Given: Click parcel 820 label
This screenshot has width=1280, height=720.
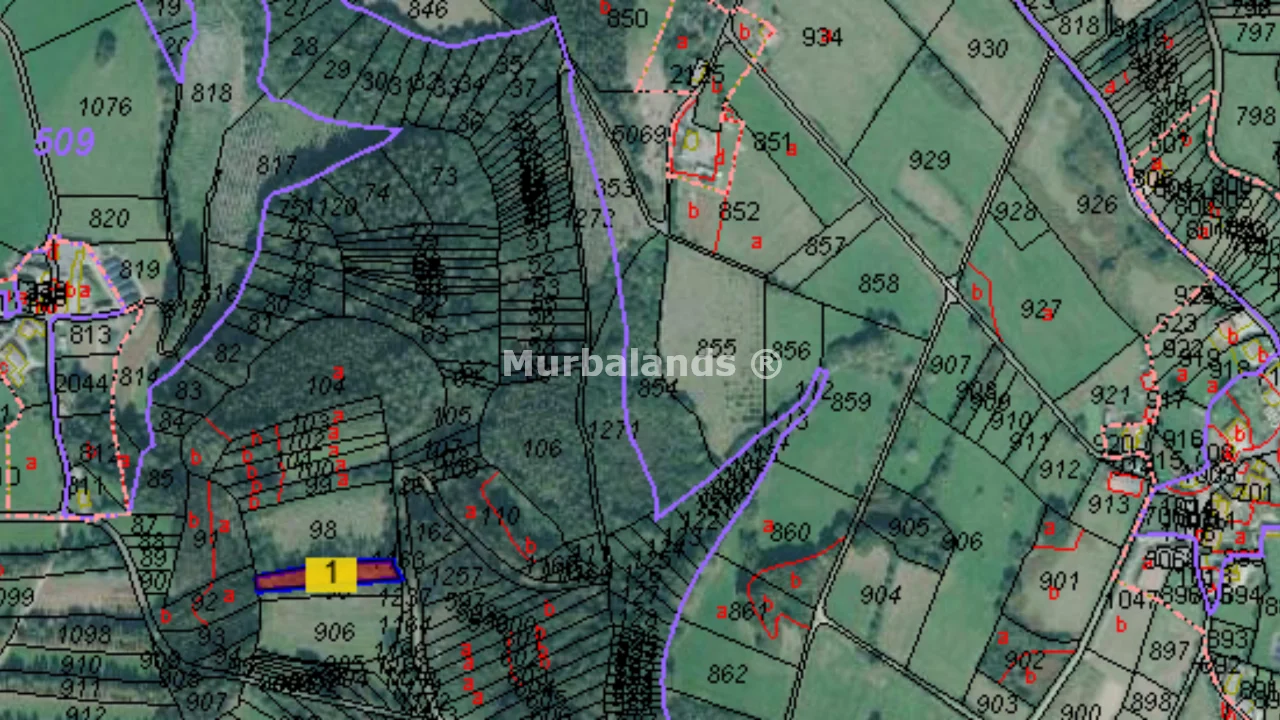Looking at the screenshot, I should 108,218.
